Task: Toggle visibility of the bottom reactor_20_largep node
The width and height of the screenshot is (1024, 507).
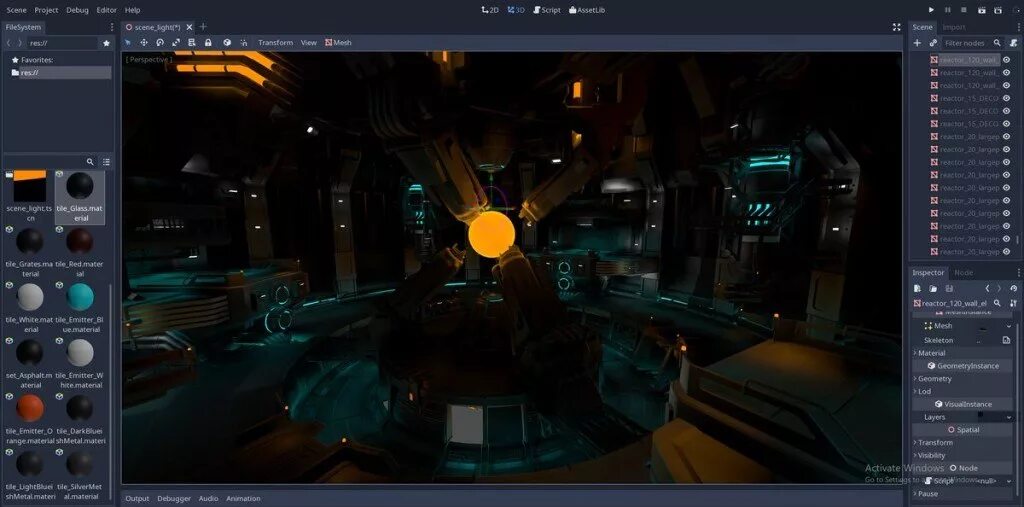Action: 1006,252
